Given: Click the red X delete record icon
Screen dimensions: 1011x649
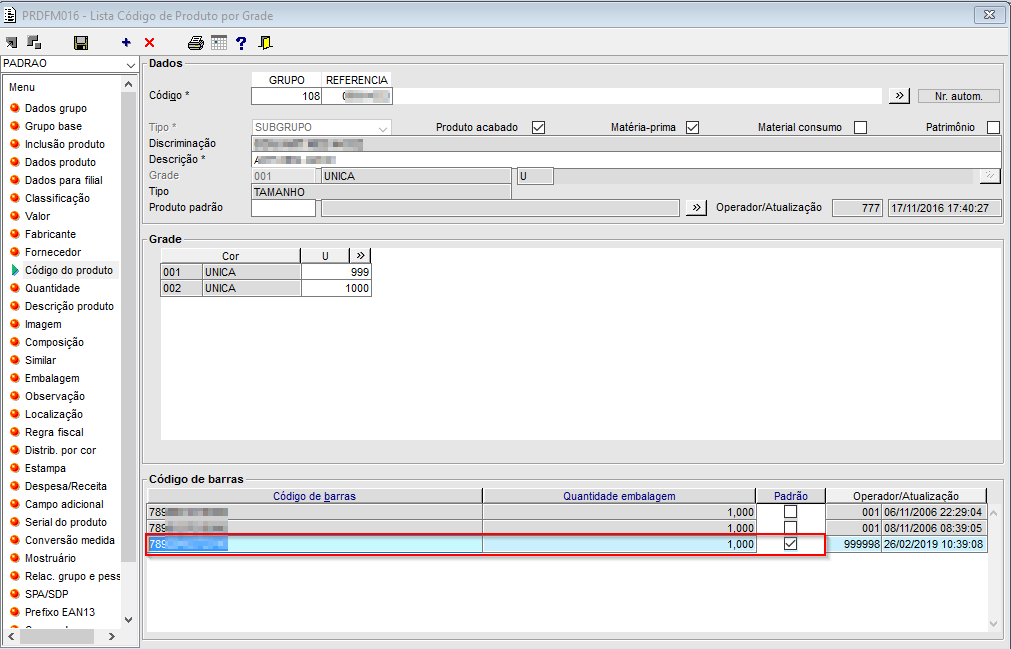Looking at the screenshot, I should tap(150, 43).
